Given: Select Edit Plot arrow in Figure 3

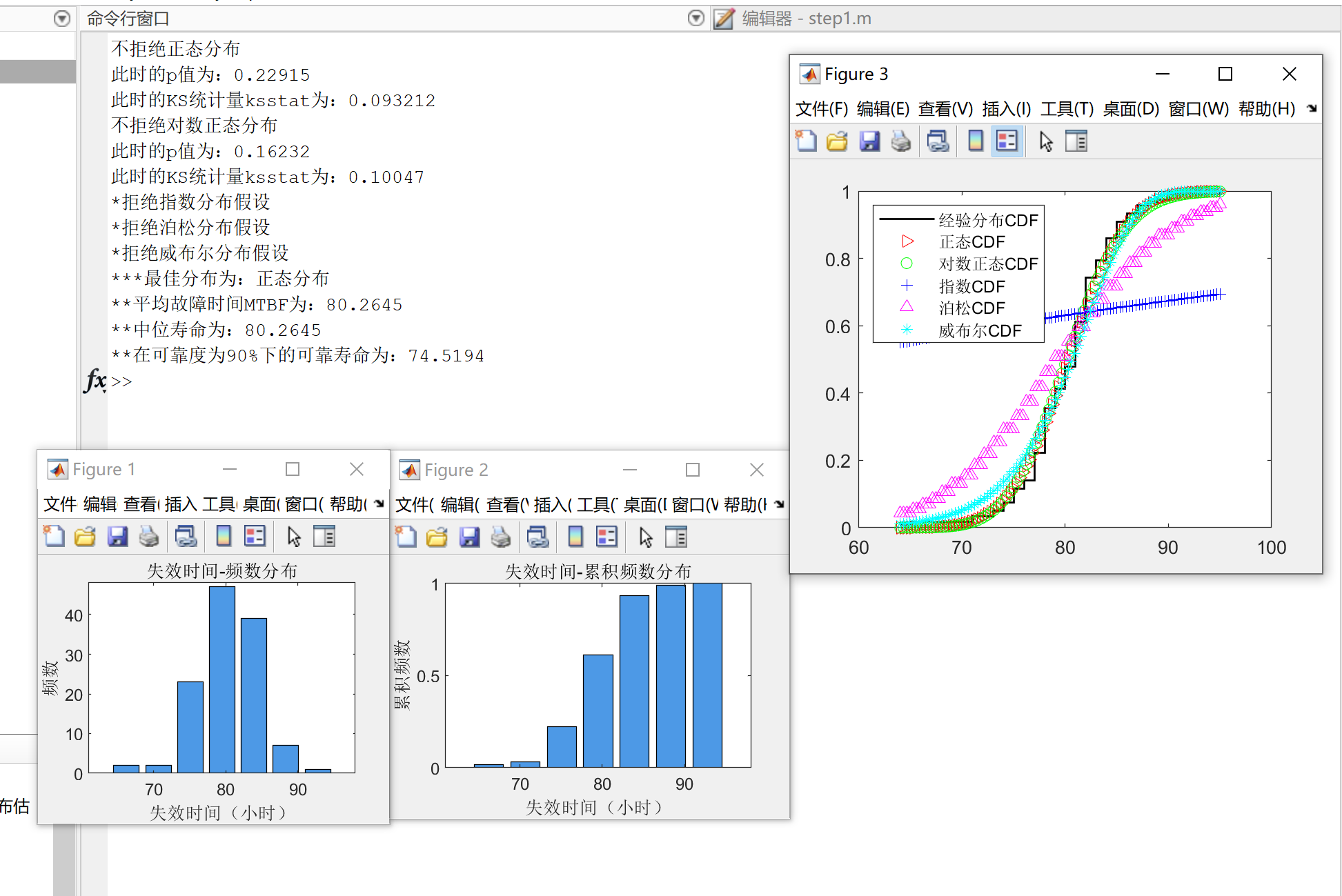Looking at the screenshot, I should coord(1046,141).
